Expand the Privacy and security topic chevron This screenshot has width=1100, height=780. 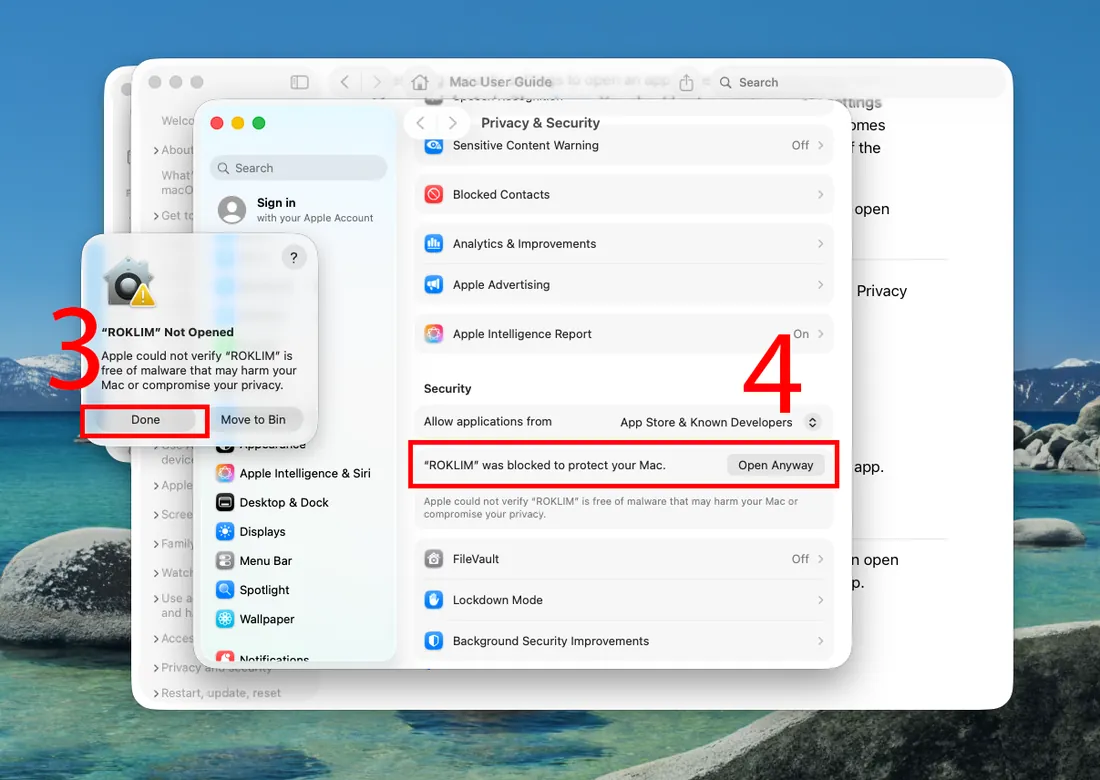(x=156, y=668)
